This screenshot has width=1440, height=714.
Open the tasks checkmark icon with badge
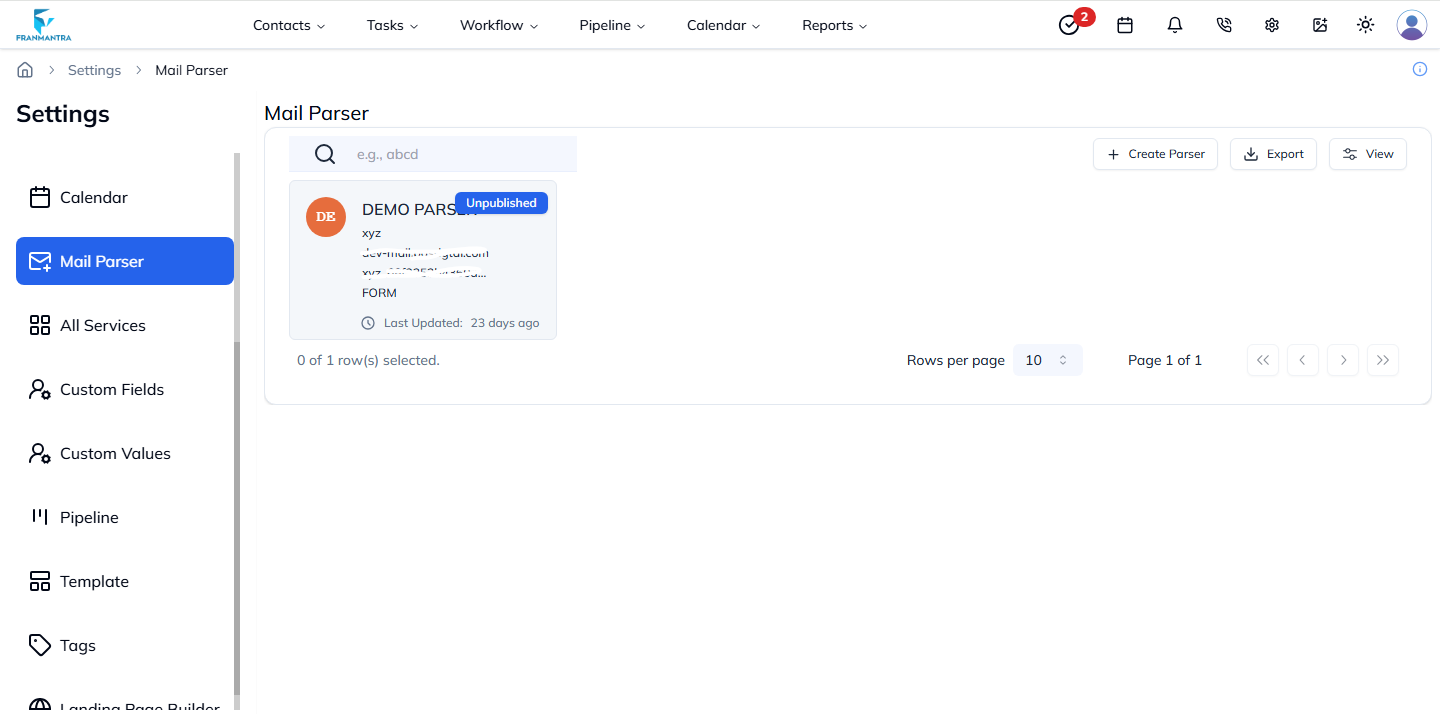1068,25
